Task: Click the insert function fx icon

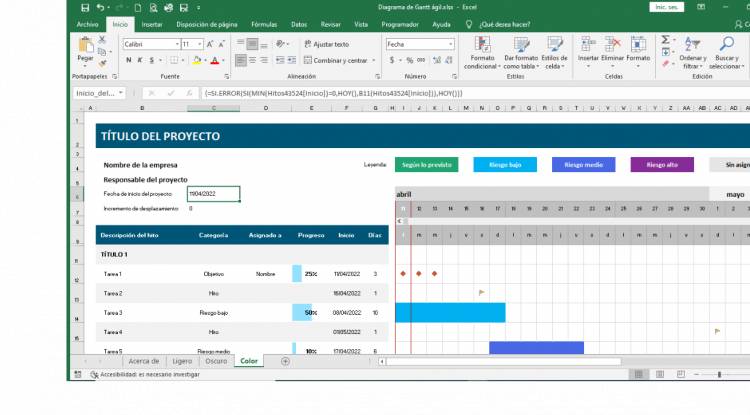Action: coord(189,93)
